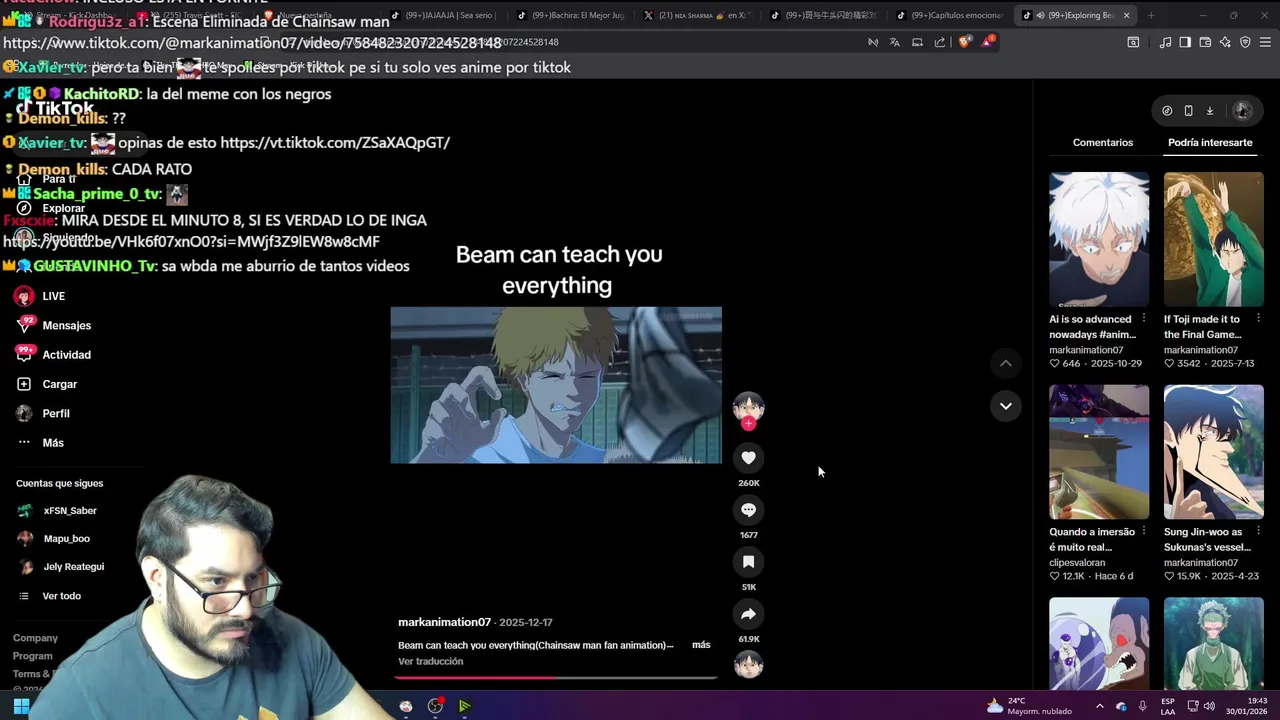Open options for 'Sung Jin-woo' video
The width and height of the screenshot is (1280, 720).
[1258, 532]
